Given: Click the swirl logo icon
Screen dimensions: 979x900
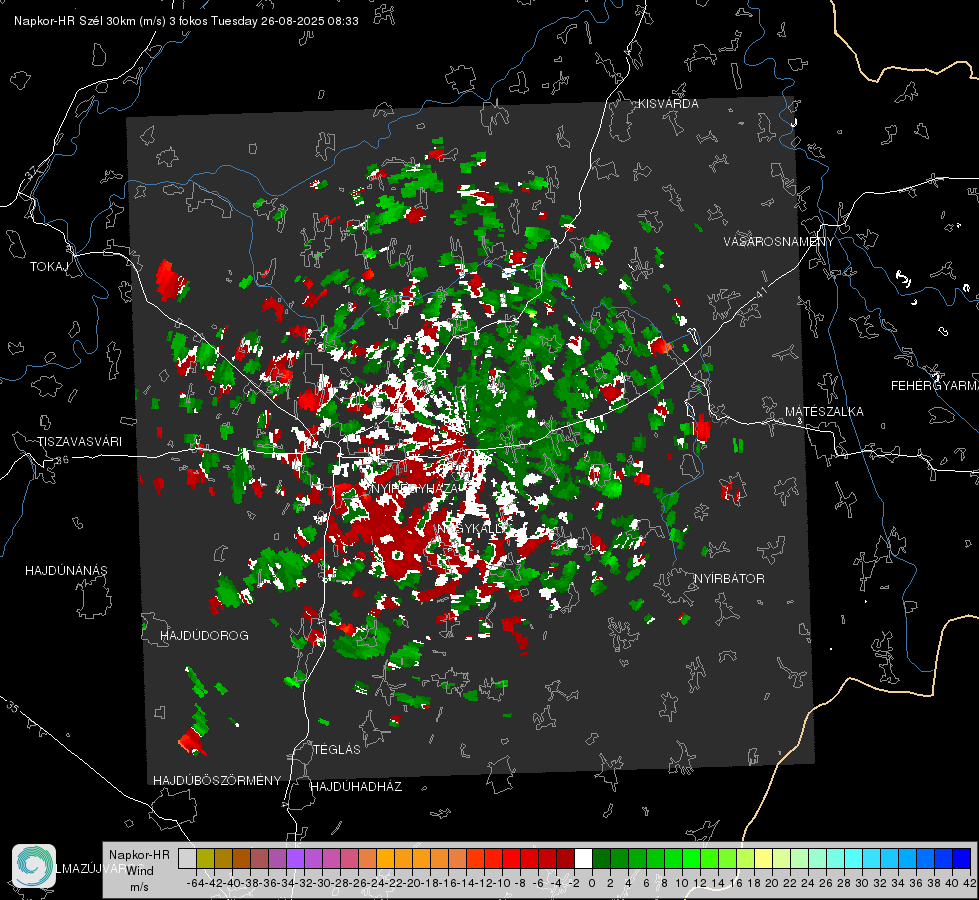Looking at the screenshot, I should 34,866.
